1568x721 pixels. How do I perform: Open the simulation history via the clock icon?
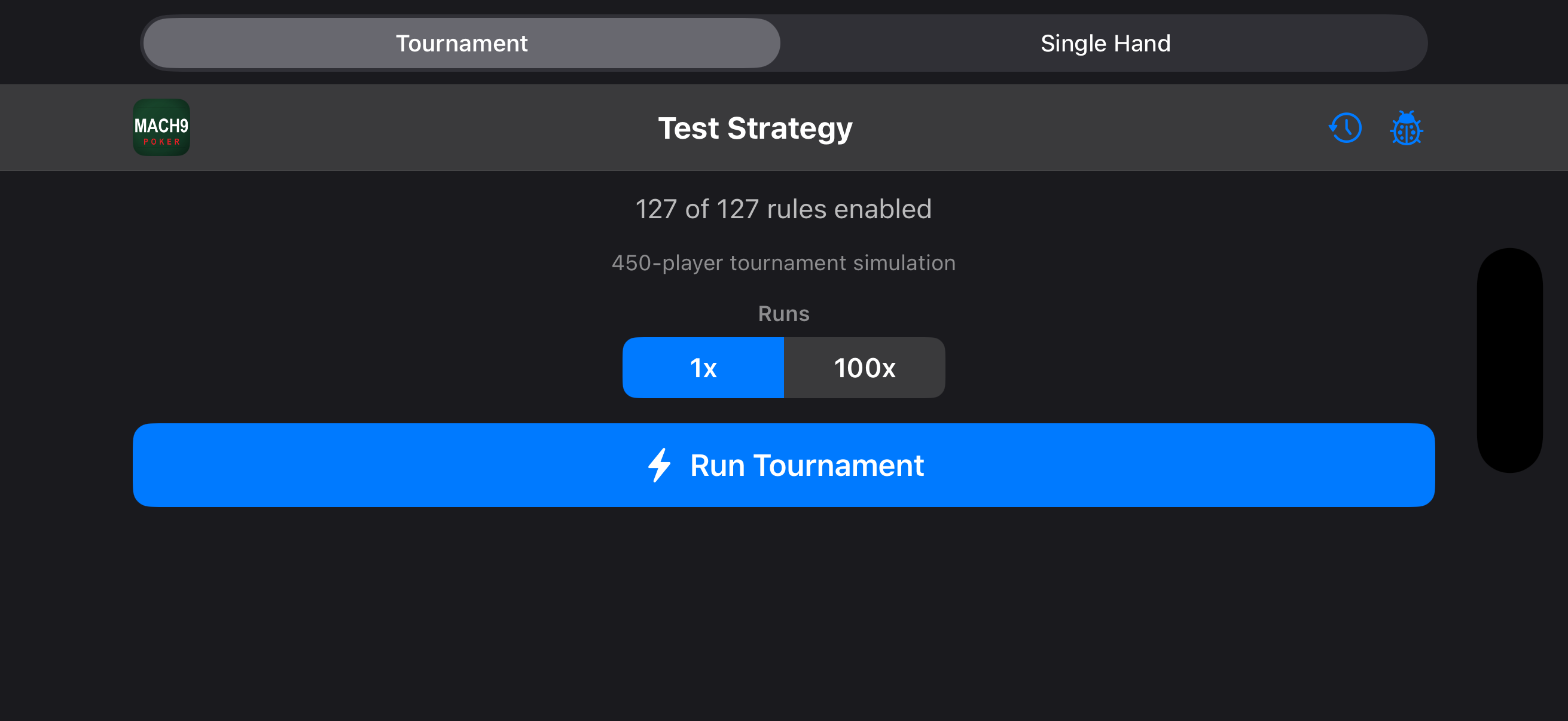click(x=1345, y=128)
